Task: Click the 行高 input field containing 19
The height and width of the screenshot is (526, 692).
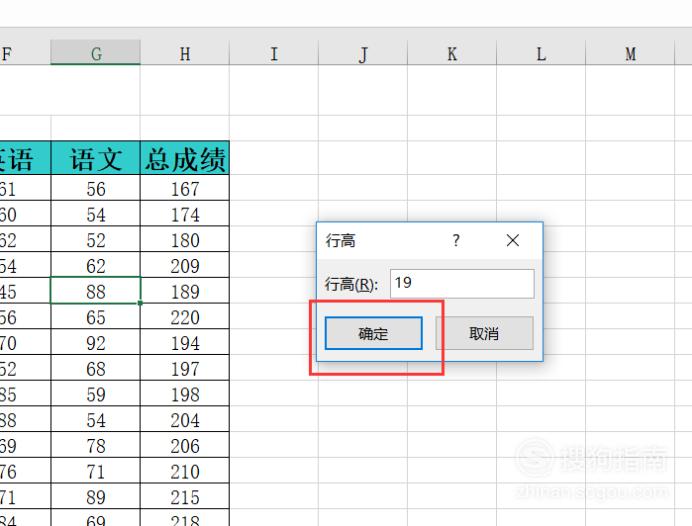Action: coord(462,283)
